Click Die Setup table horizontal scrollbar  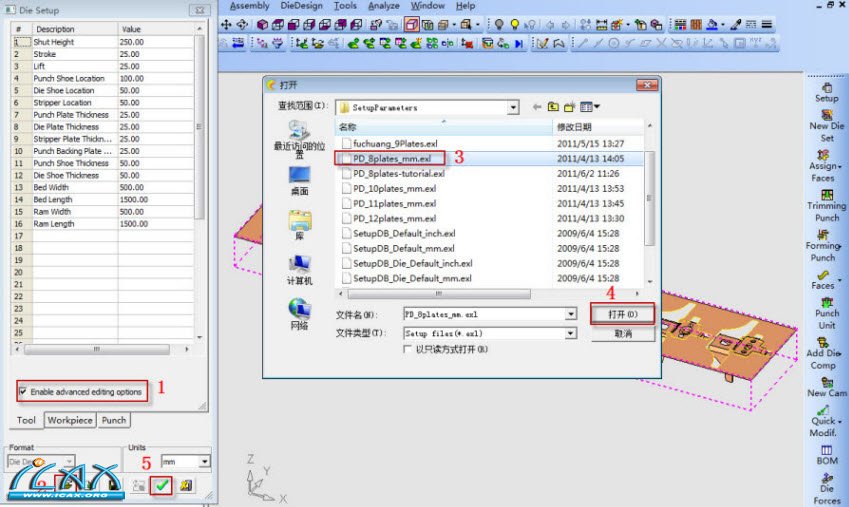click(97, 349)
